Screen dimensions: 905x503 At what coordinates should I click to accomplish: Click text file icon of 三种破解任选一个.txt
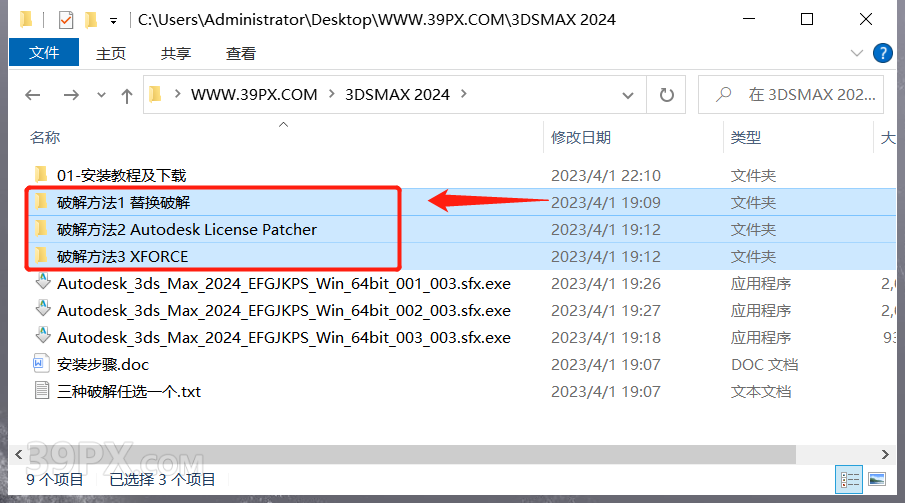[x=42, y=390]
